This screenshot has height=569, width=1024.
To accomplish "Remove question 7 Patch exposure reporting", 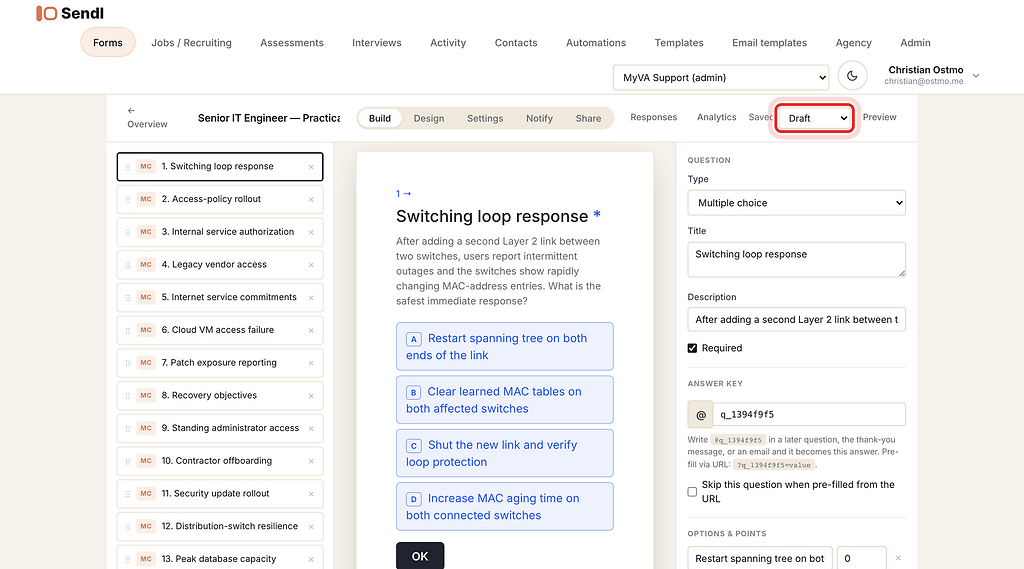I will [311, 363].
